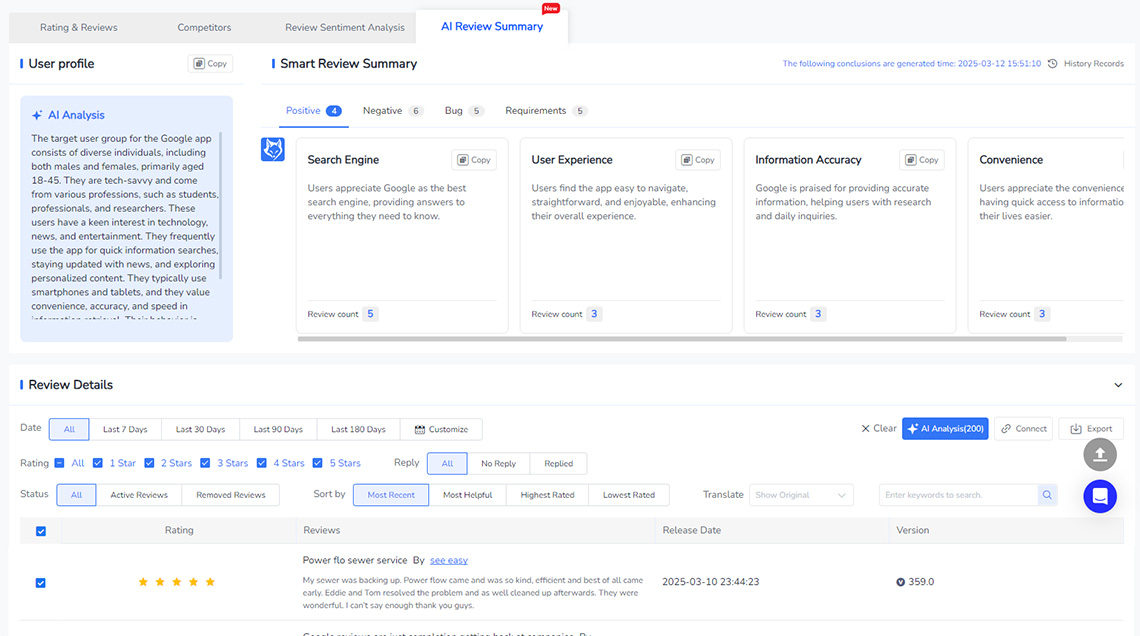This screenshot has height=636, width=1140.
Task: Show Negative review summaries
Action: click(x=393, y=110)
